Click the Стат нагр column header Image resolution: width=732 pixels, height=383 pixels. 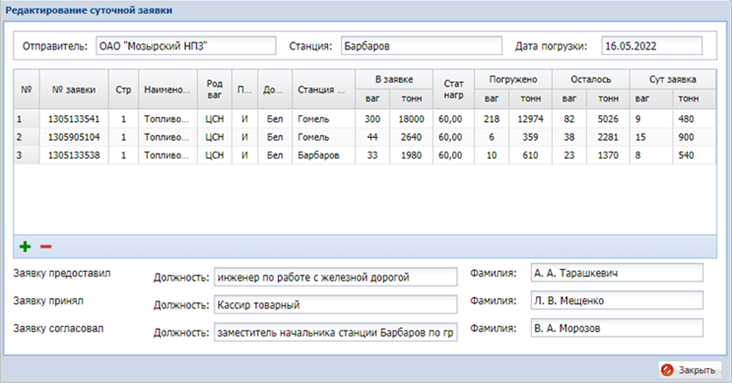coord(453,90)
